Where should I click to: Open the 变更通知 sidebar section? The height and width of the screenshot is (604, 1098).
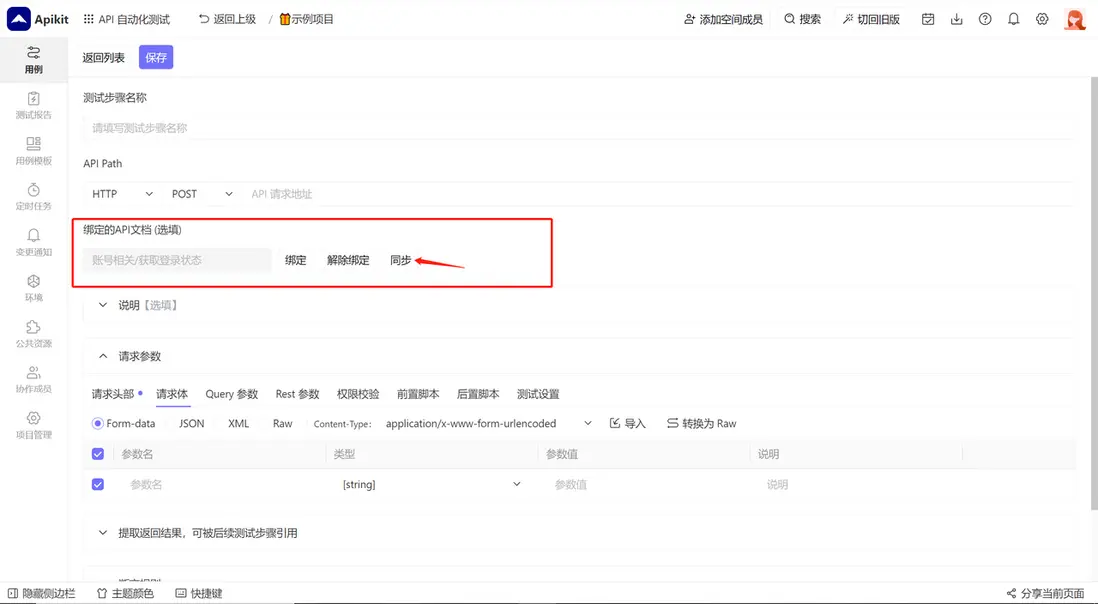click(x=34, y=243)
